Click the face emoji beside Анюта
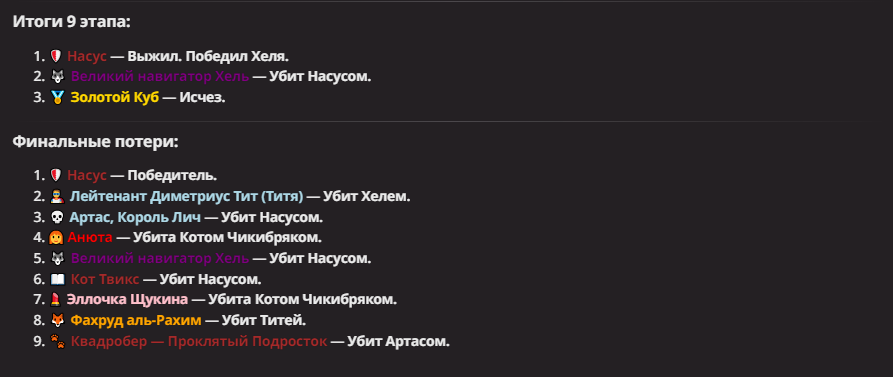Screen dimensions: 893x377 pos(56,238)
